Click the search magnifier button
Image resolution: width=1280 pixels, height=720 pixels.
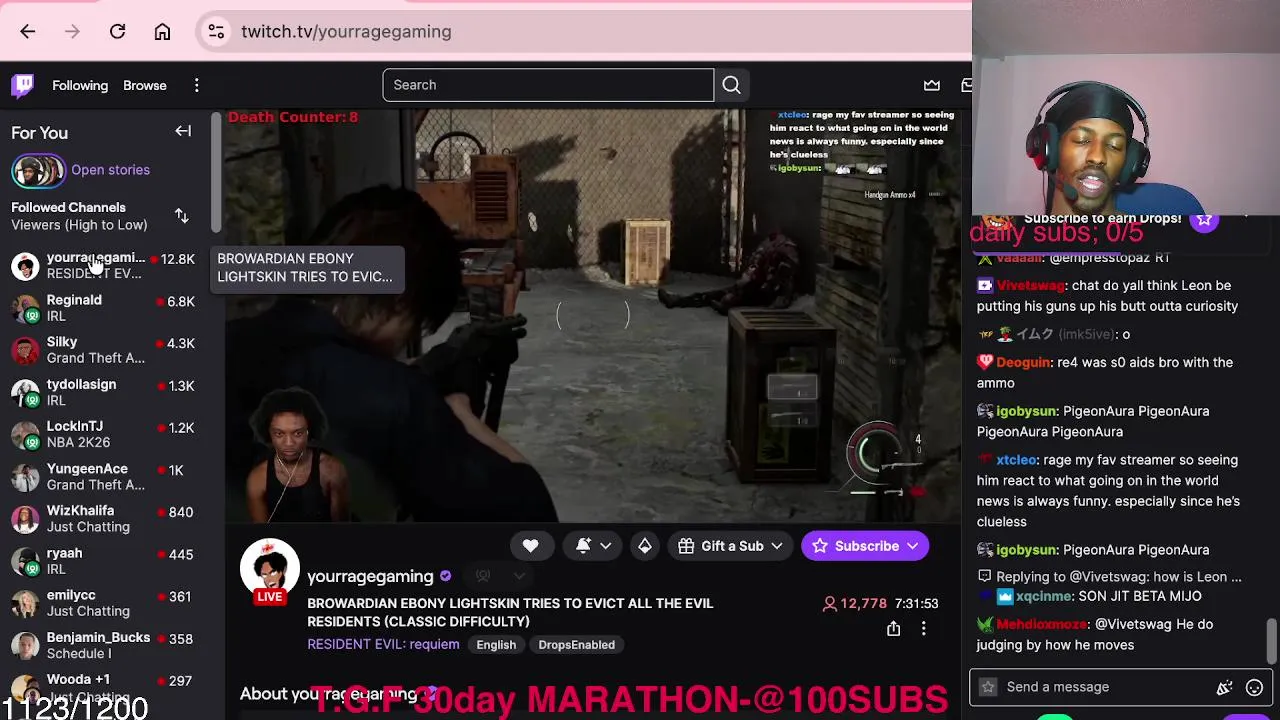click(x=731, y=85)
